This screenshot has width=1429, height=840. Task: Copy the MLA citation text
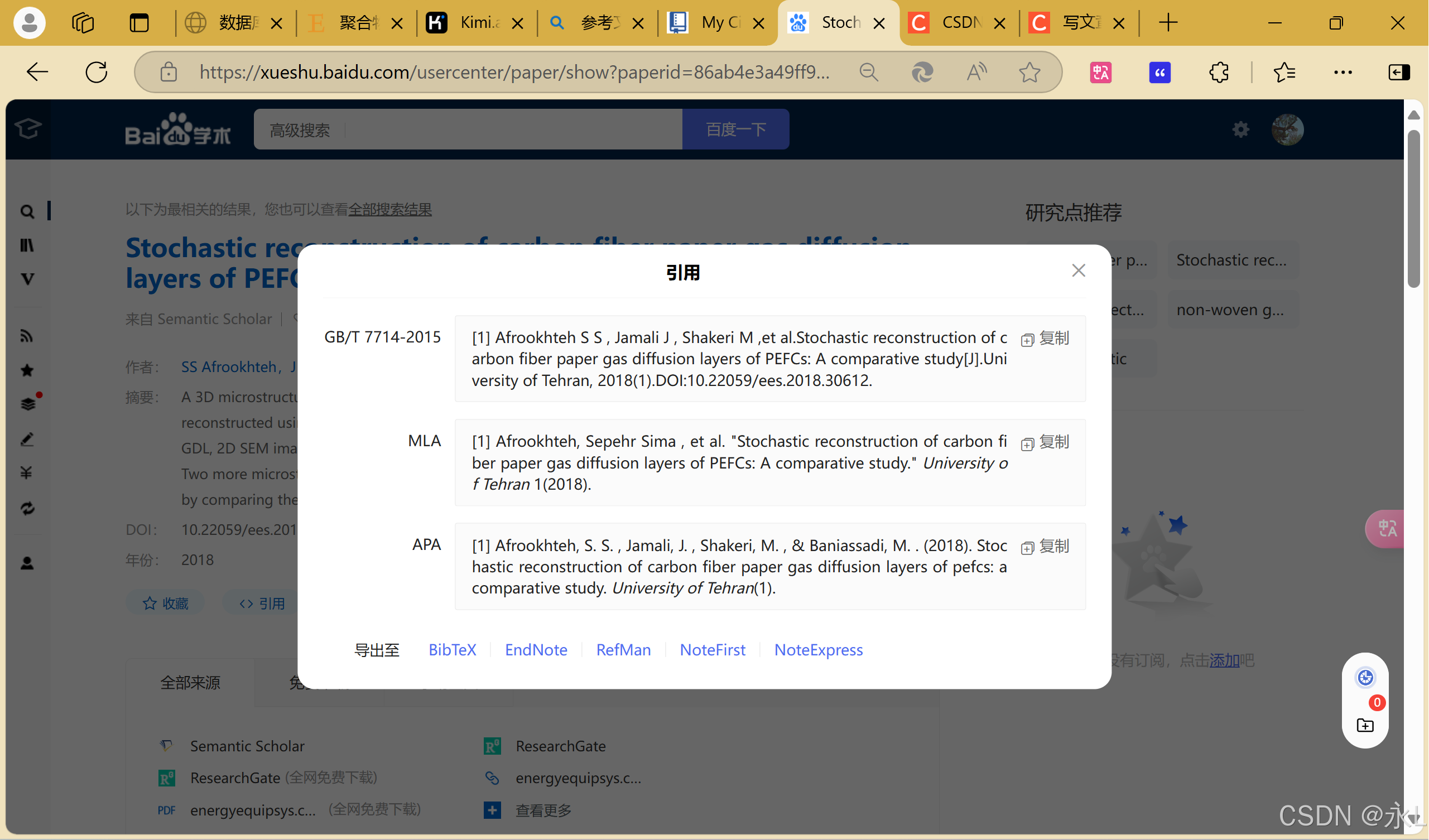(x=1045, y=442)
